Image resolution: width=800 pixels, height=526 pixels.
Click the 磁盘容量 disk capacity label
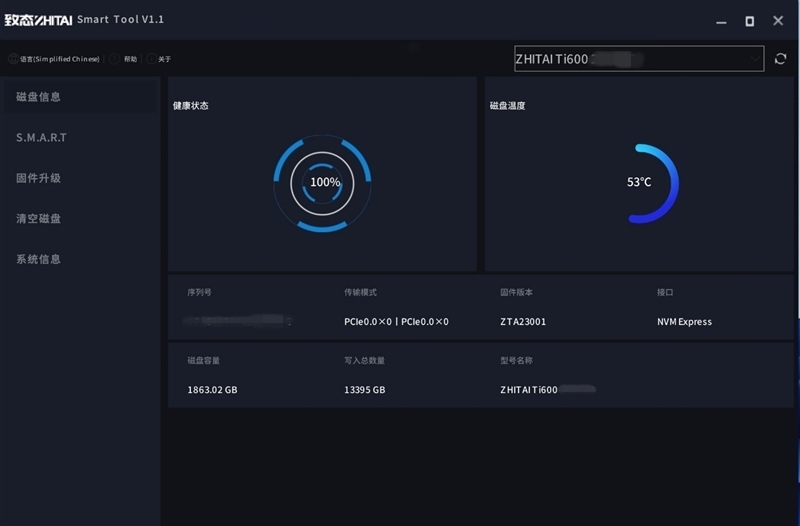coord(204,360)
